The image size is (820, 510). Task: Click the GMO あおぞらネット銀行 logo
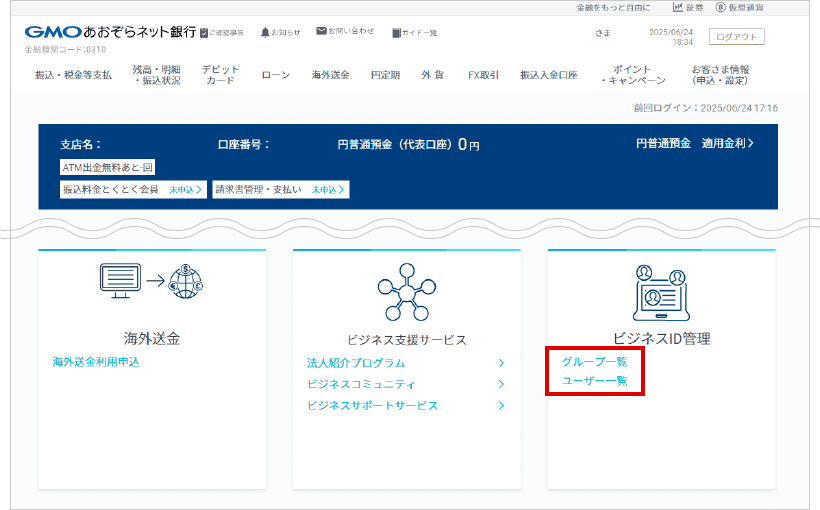(110, 32)
